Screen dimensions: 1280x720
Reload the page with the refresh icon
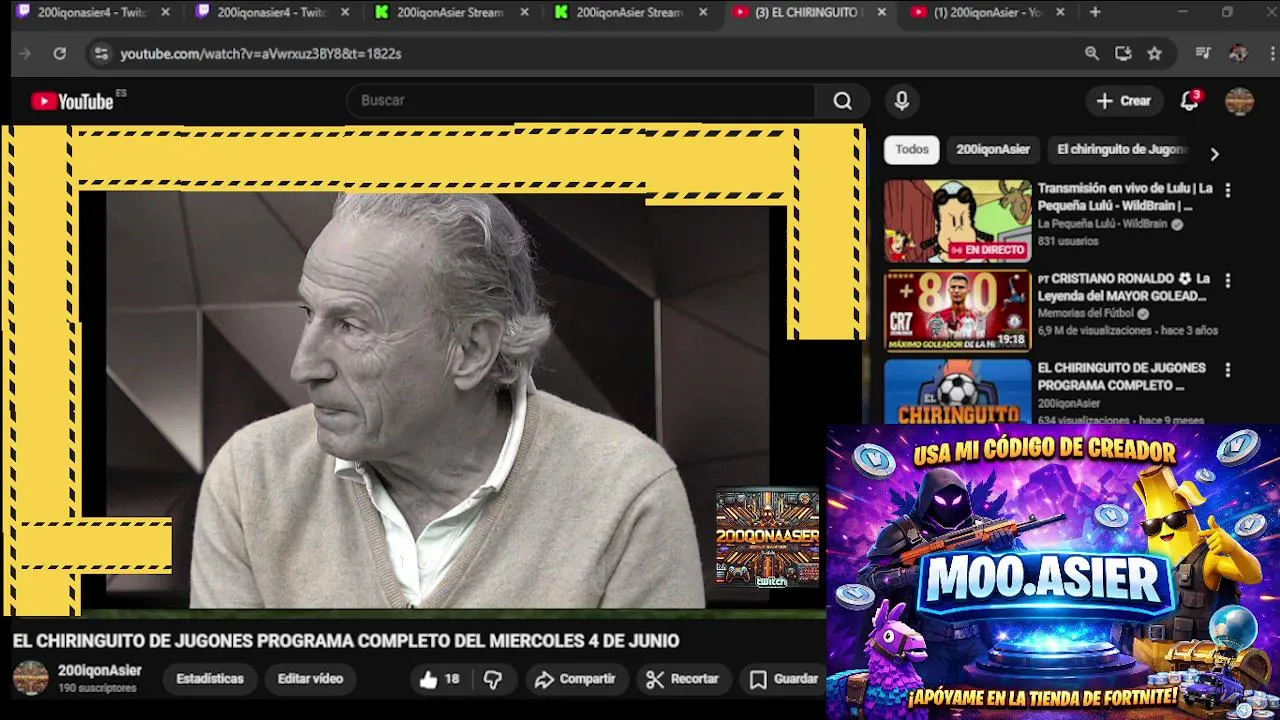point(60,53)
